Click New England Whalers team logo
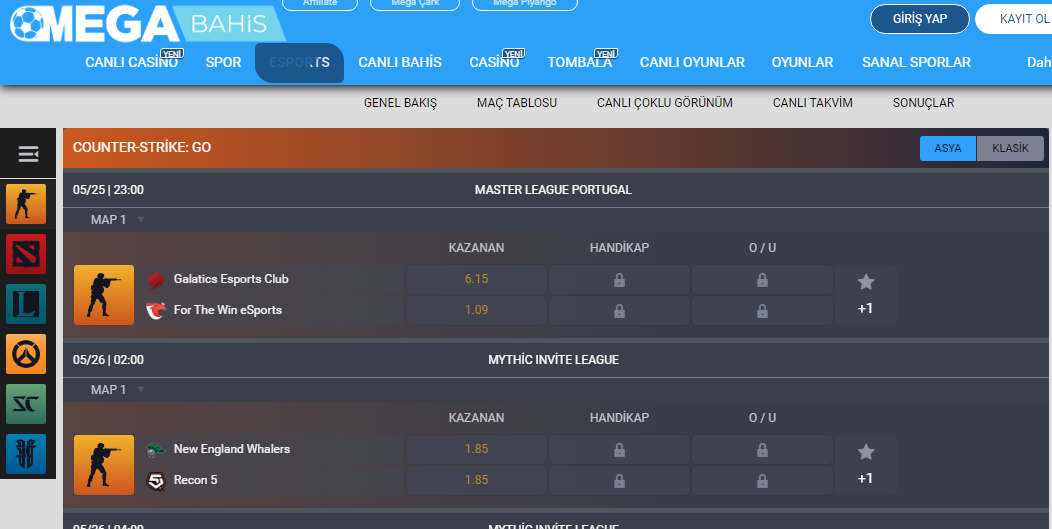This screenshot has width=1052, height=529. click(156, 449)
